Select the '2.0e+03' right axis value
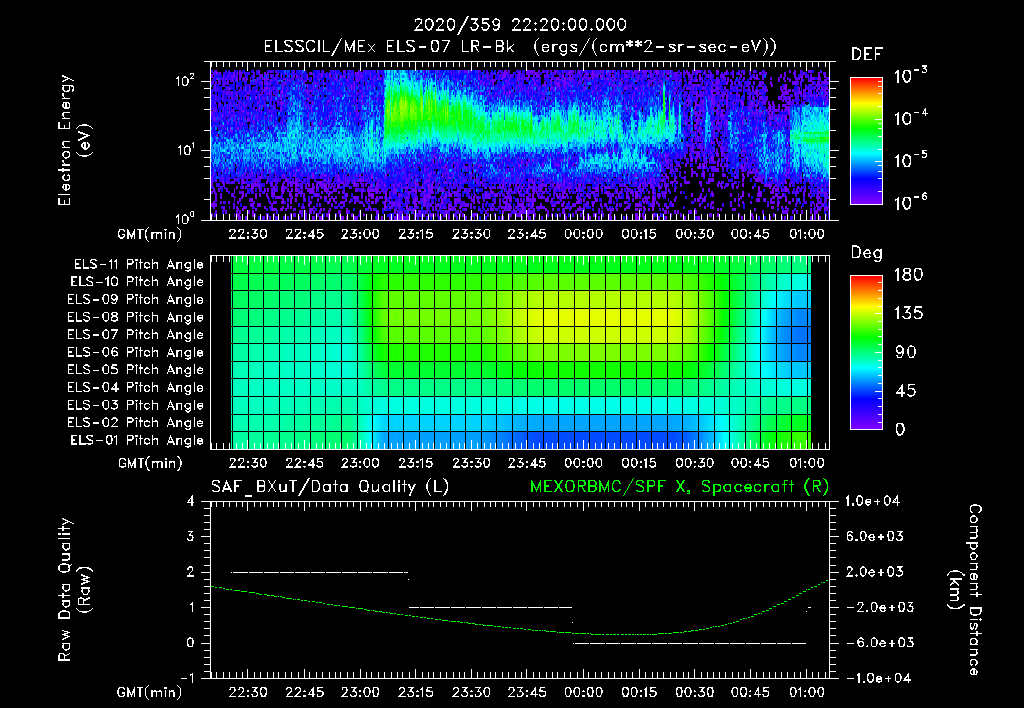This screenshot has height=708, width=1024. (874, 571)
